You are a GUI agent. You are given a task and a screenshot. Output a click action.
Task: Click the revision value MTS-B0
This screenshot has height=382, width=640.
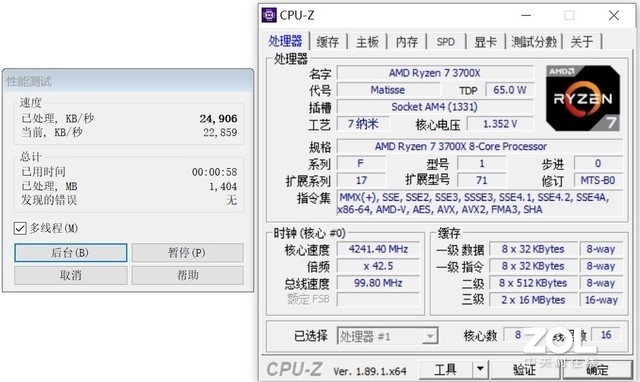tap(598, 180)
